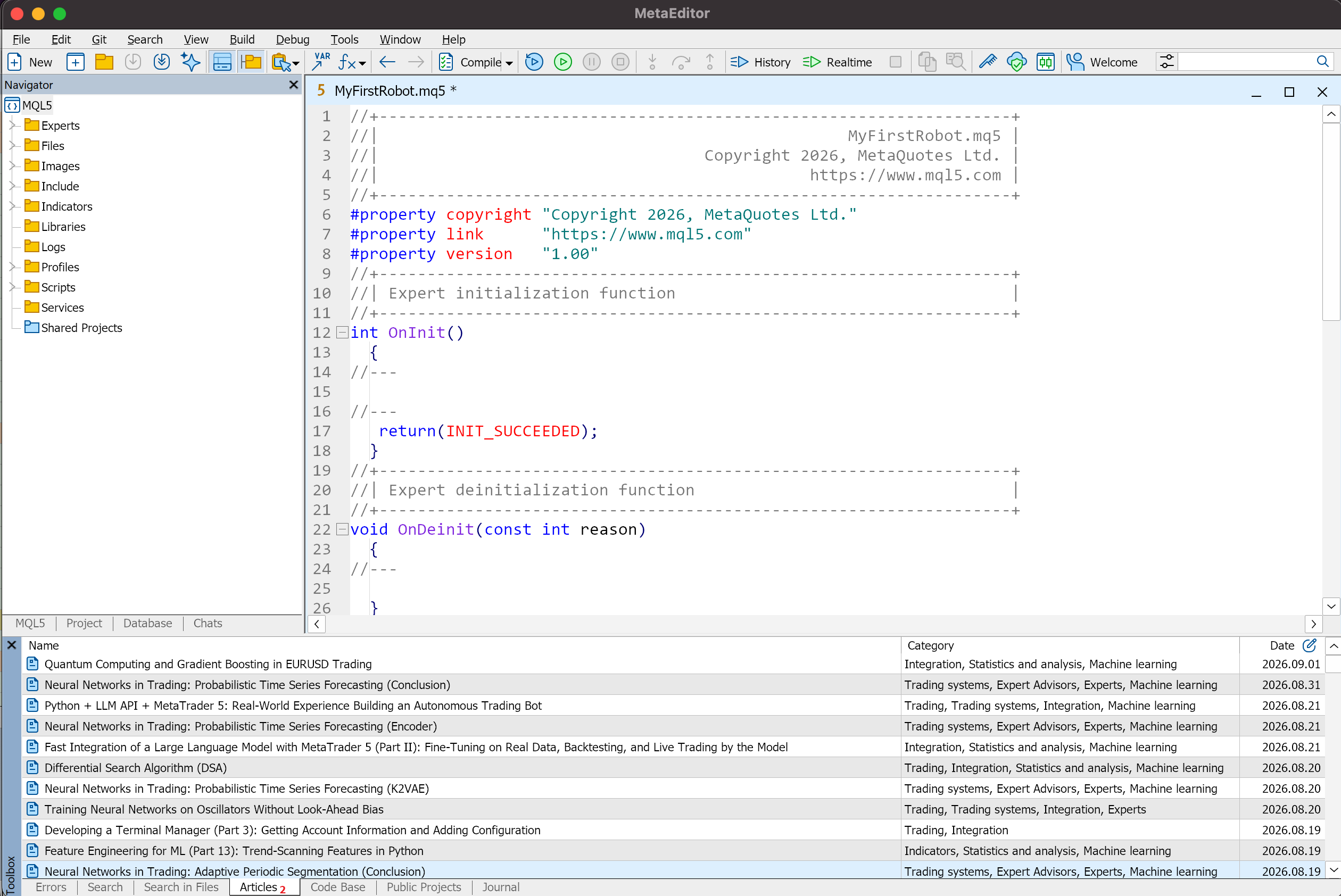Open the Errors toolbox tab
This screenshot has width=1341, height=896.
51,887
